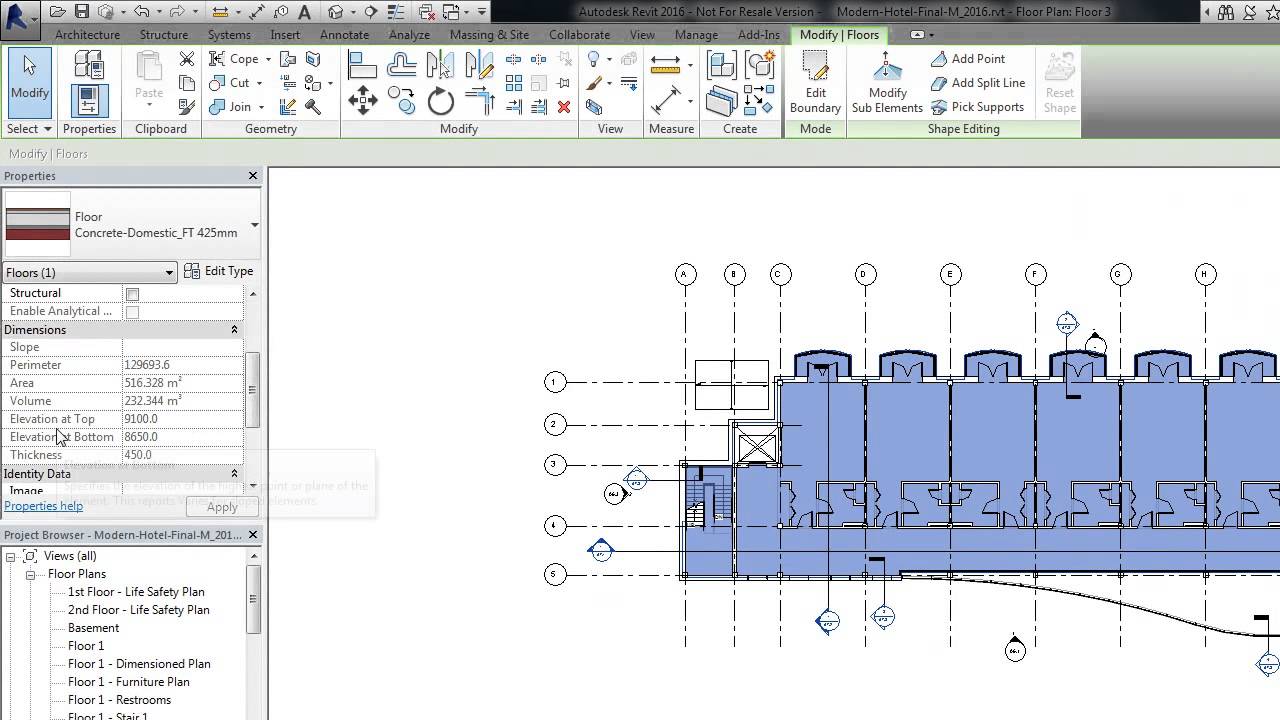Collapse the Identity Data section
This screenshot has width=1280, height=720.
[235, 474]
